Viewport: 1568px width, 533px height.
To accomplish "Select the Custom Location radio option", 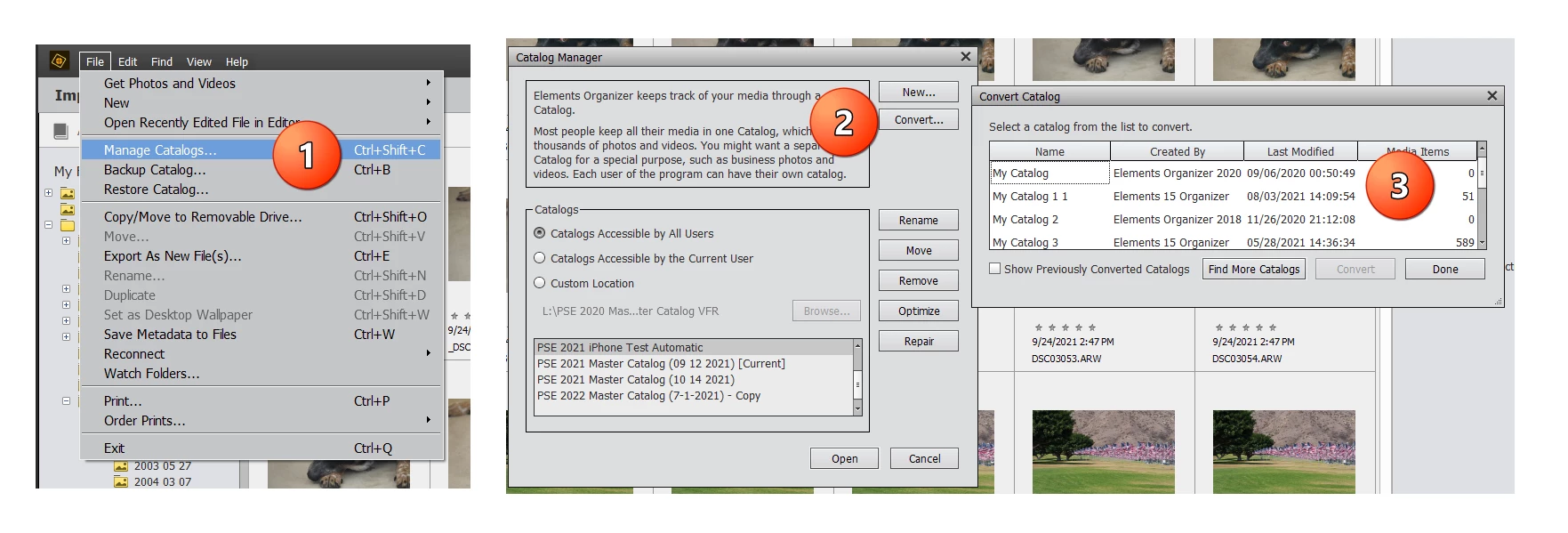I will (539, 283).
